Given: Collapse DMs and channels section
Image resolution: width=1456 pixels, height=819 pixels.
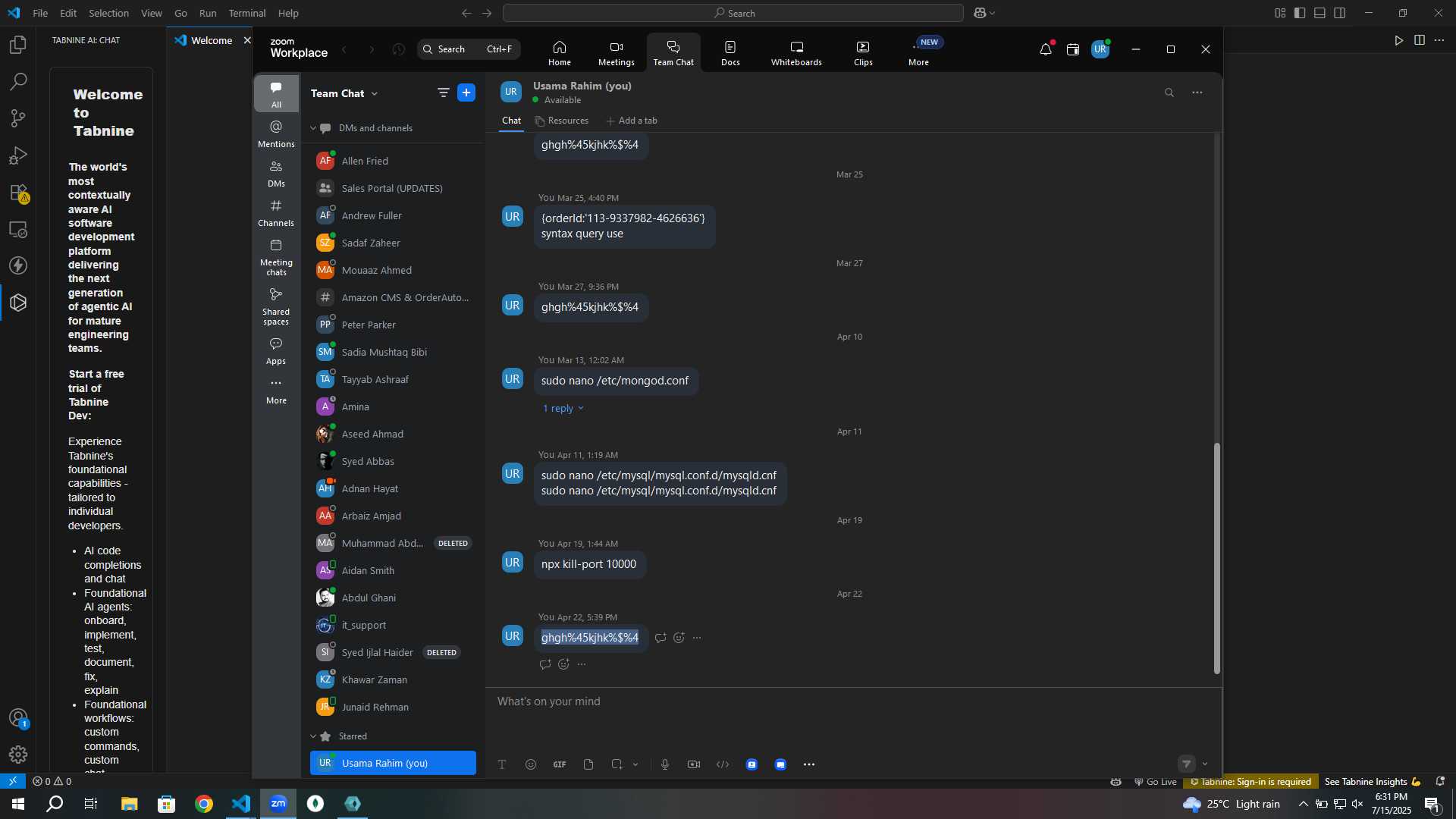Looking at the screenshot, I should [312, 128].
